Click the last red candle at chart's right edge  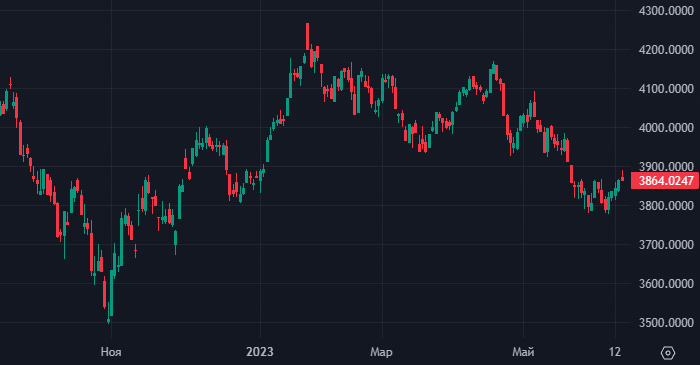click(x=622, y=176)
